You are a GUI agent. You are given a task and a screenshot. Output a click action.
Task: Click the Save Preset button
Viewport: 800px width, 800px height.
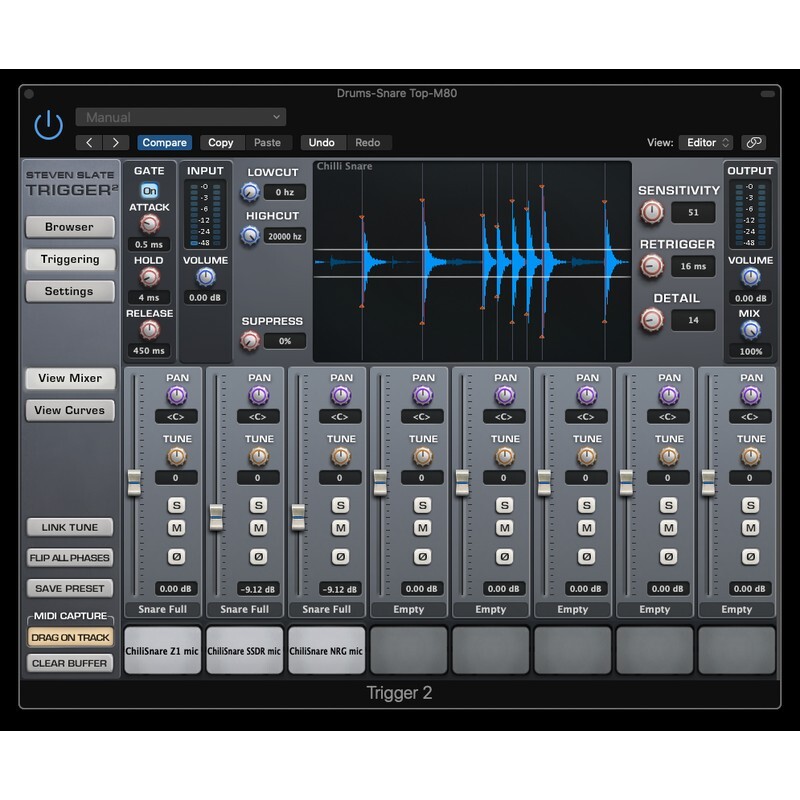pos(70,589)
